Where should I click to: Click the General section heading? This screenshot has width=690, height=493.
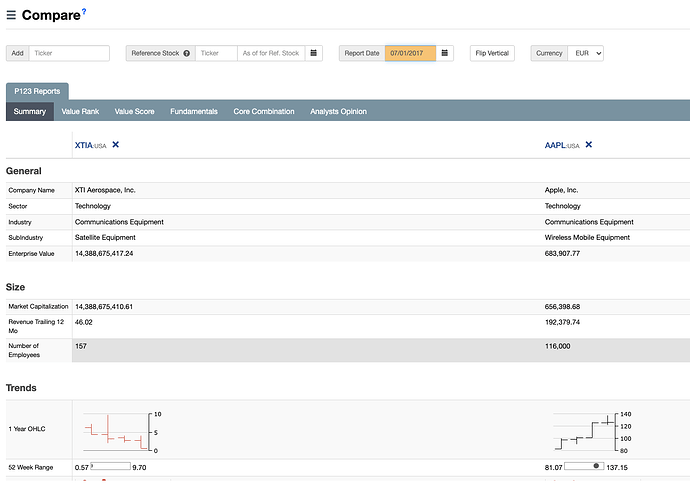24,171
